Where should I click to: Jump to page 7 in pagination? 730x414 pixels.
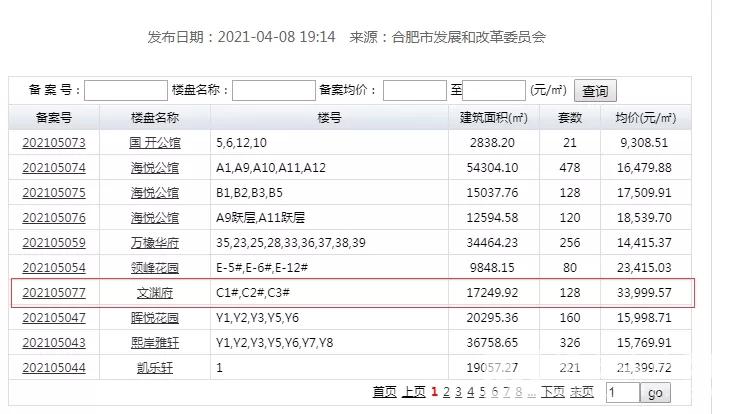(x=507, y=392)
